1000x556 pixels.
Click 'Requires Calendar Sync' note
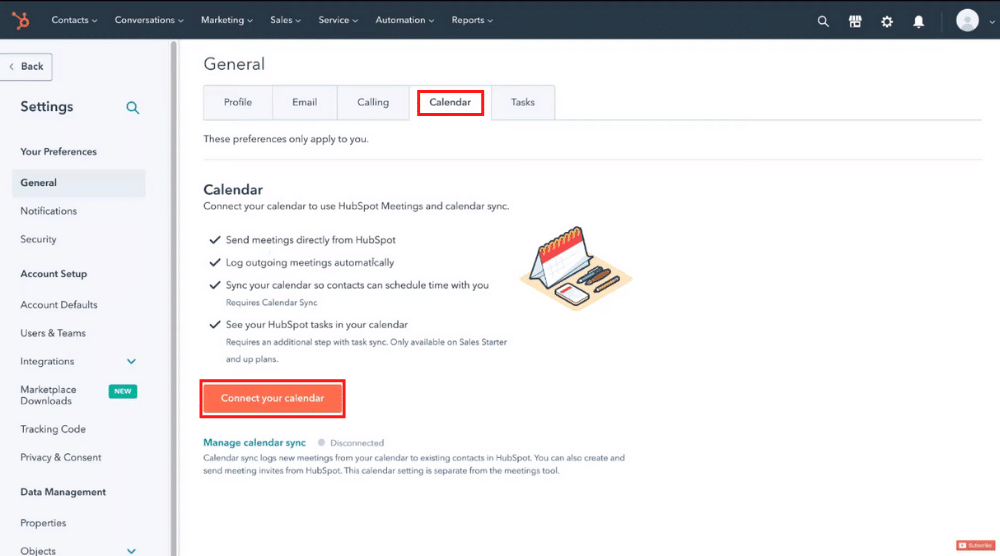[272, 303]
